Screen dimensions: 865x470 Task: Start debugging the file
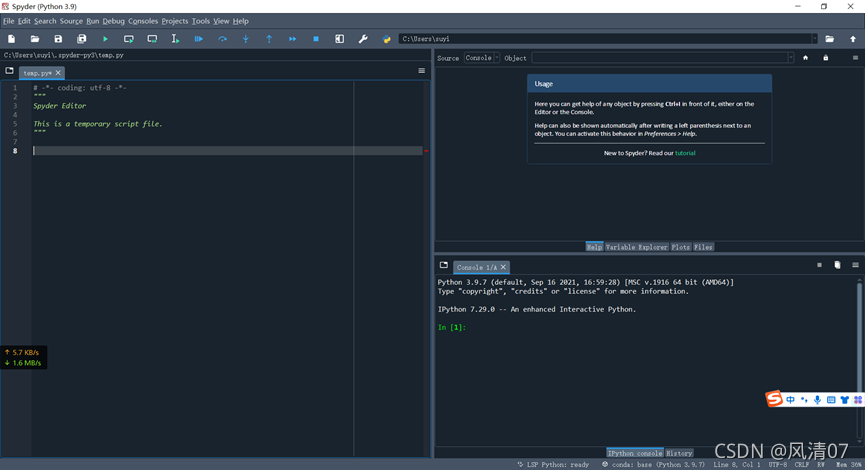tap(199, 39)
